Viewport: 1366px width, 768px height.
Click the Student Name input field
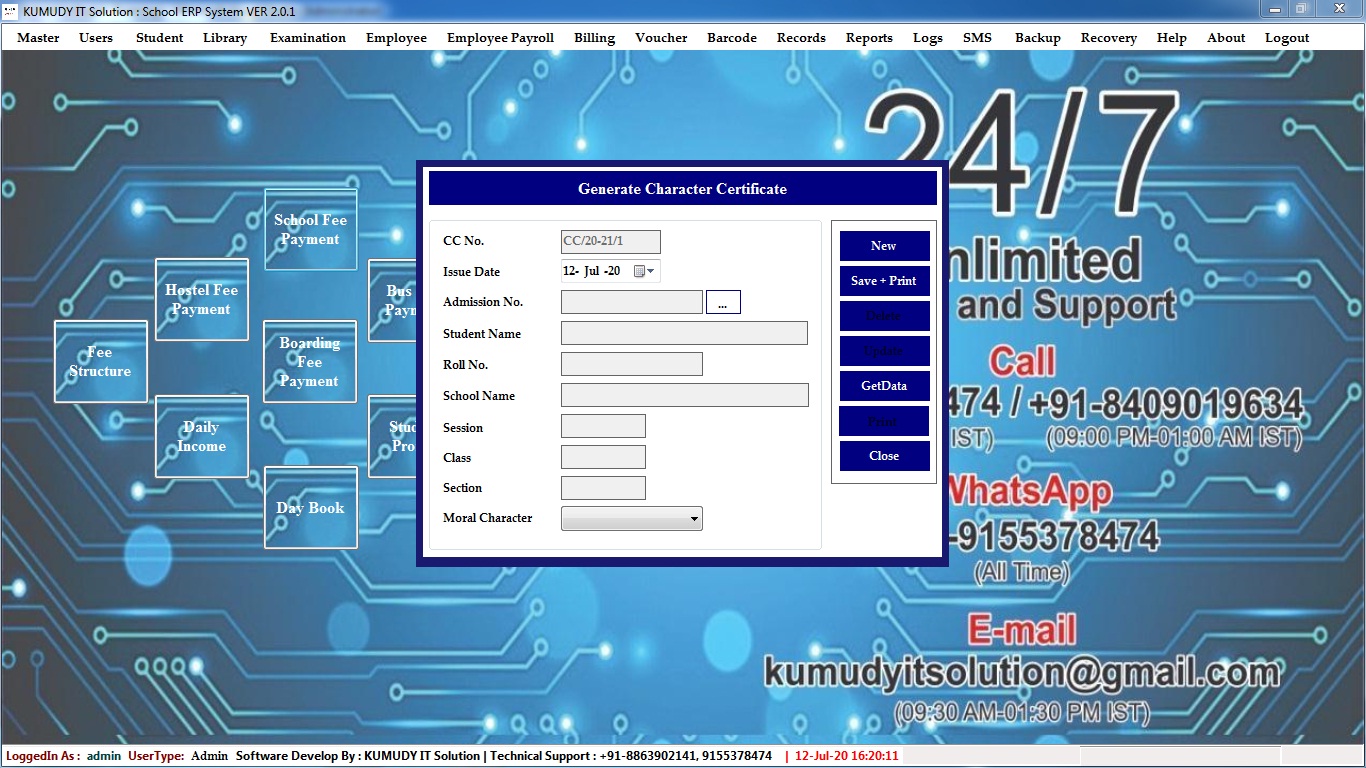tap(684, 334)
